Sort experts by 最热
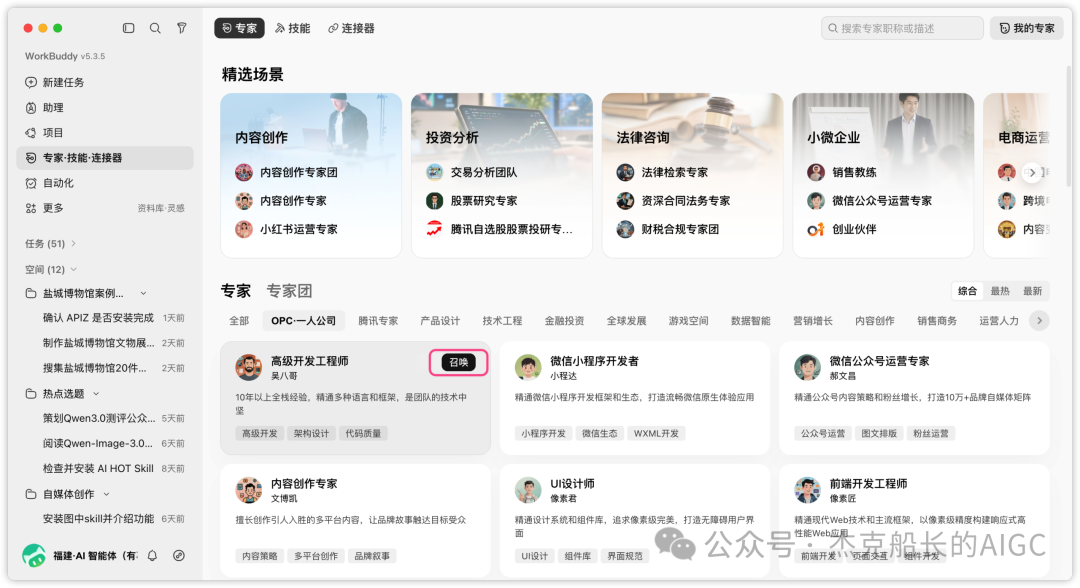Viewport: 1080px width, 588px height. 1000,291
